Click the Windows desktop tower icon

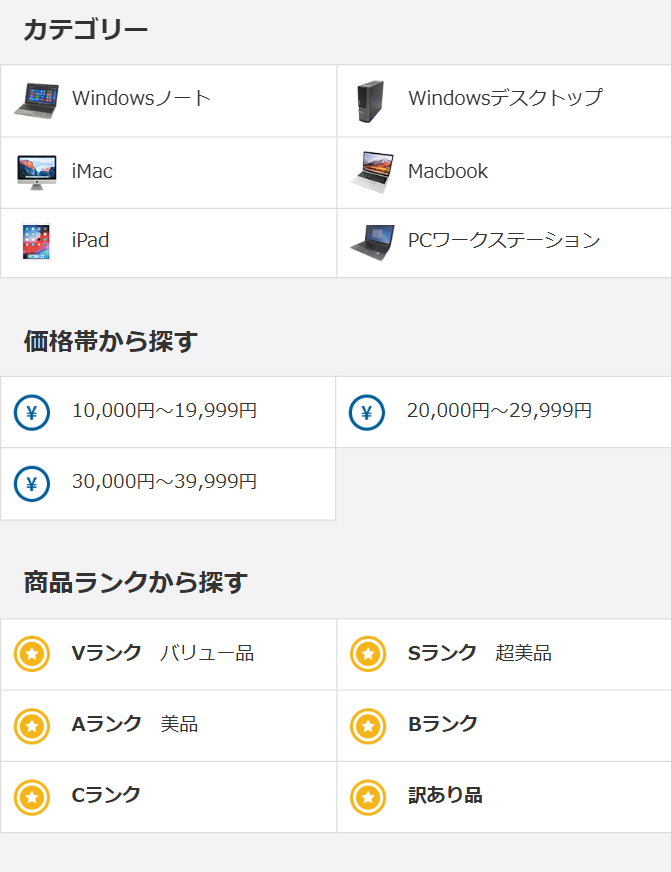[370, 102]
